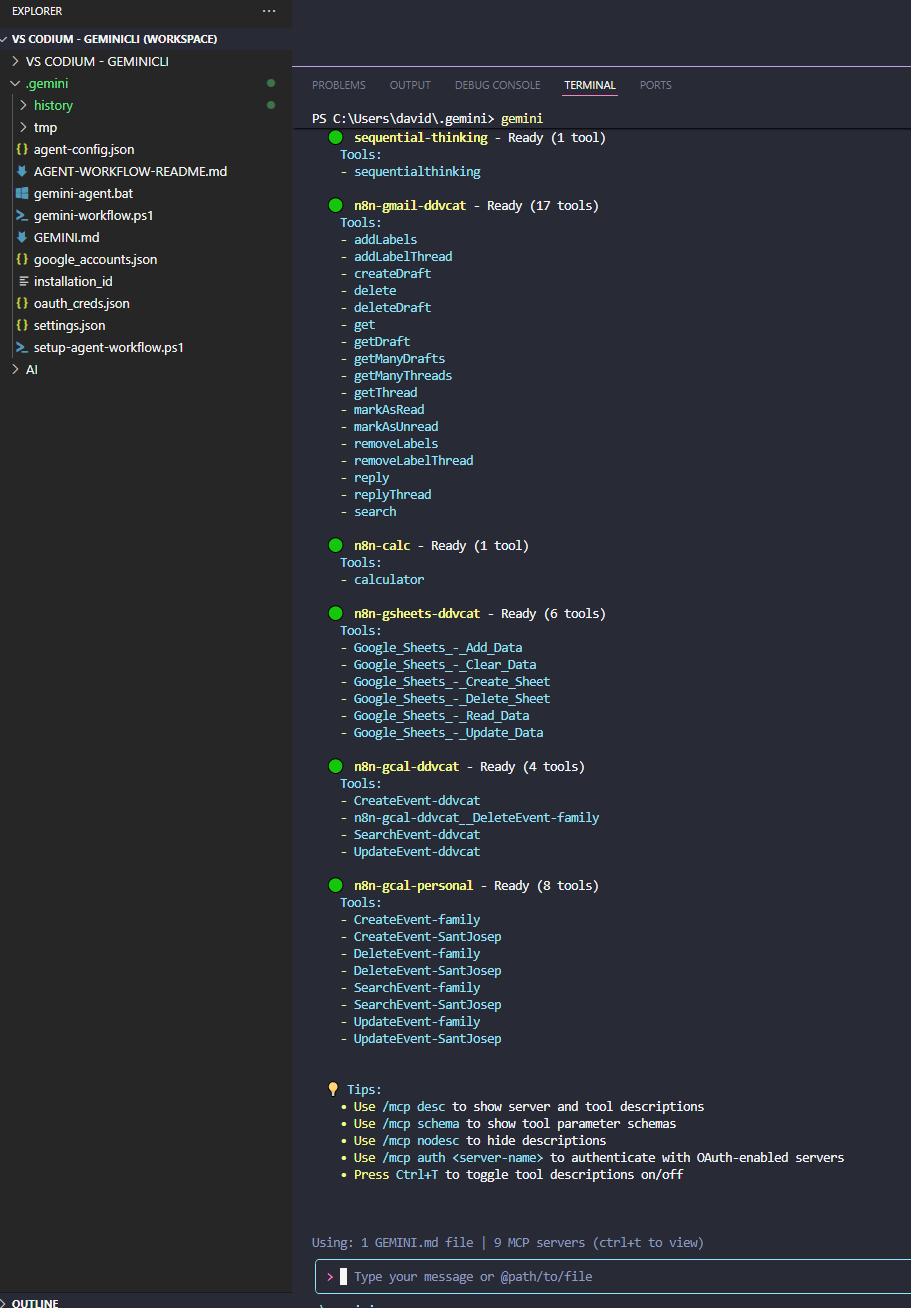Select the PORTS tab
The image size is (911, 1308).
(x=655, y=85)
